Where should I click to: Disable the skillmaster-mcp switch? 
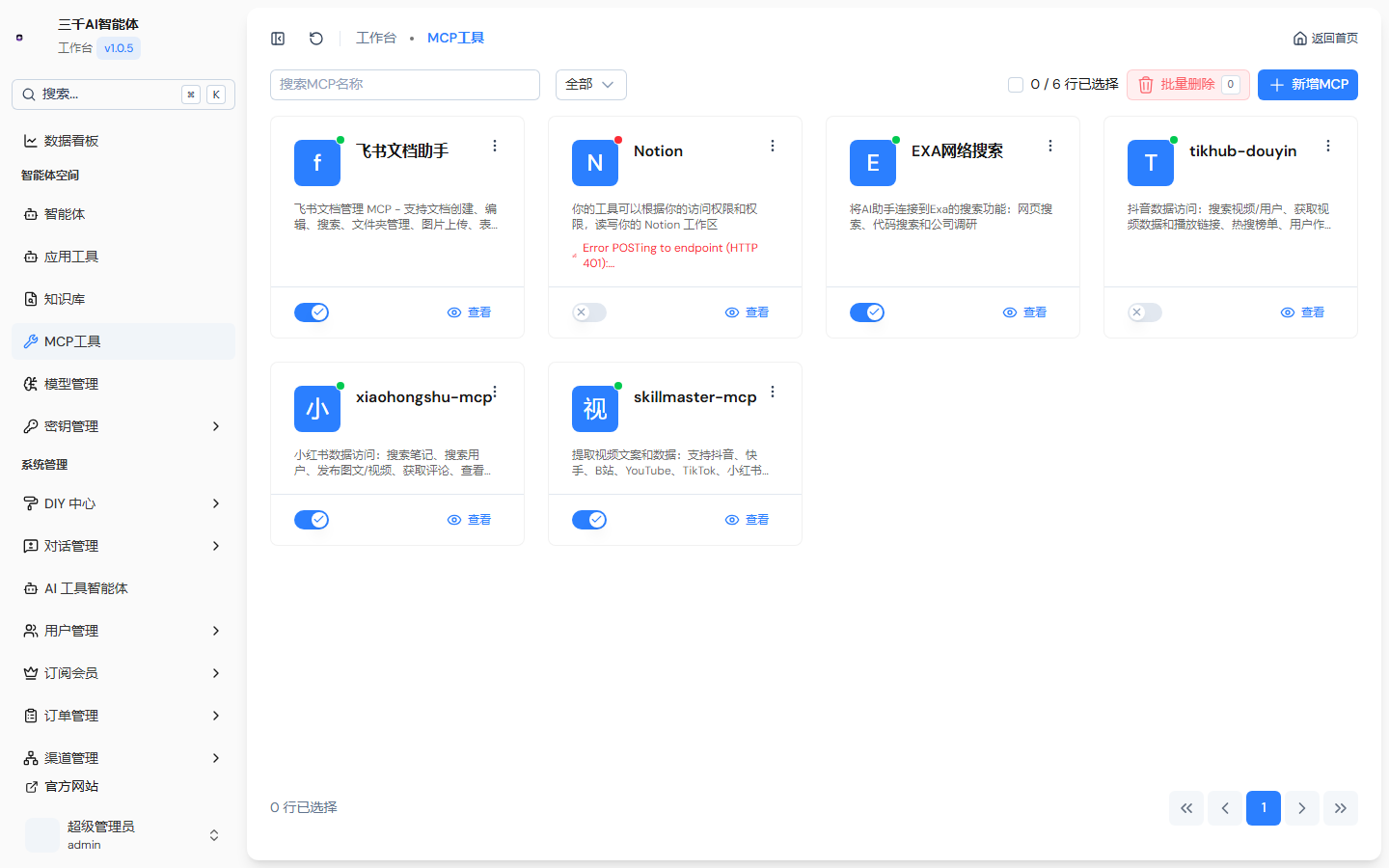(x=589, y=520)
